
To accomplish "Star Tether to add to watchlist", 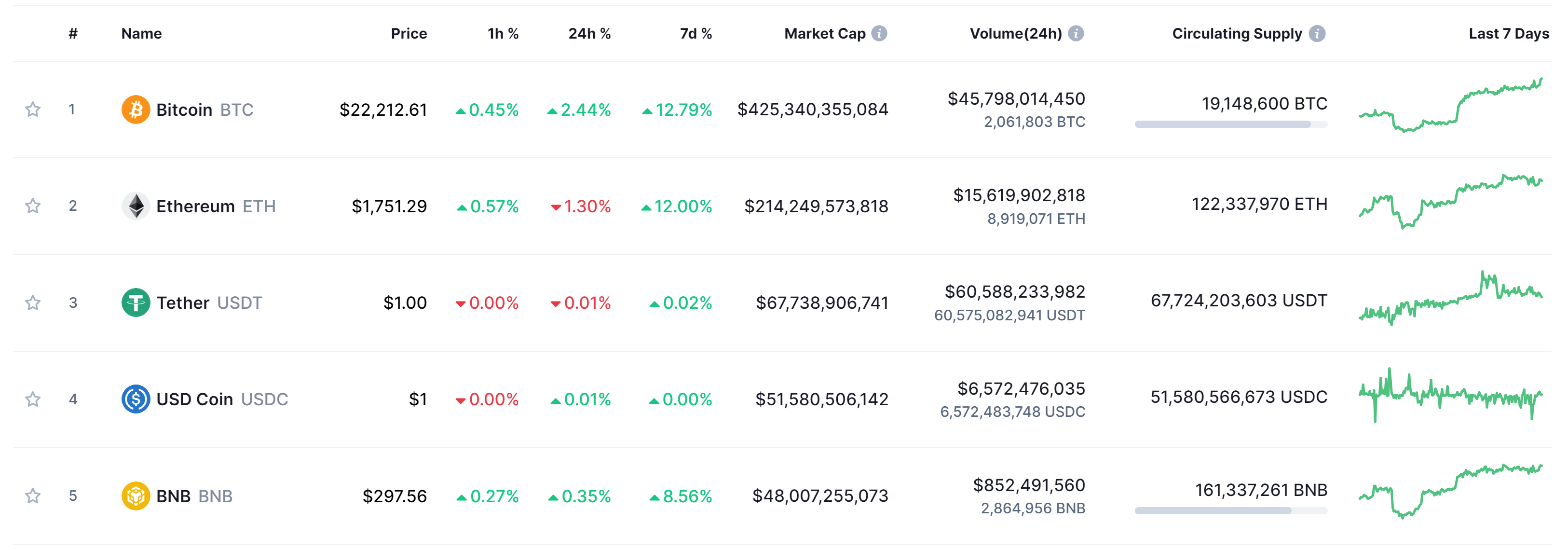I will (x=32, y=302).
